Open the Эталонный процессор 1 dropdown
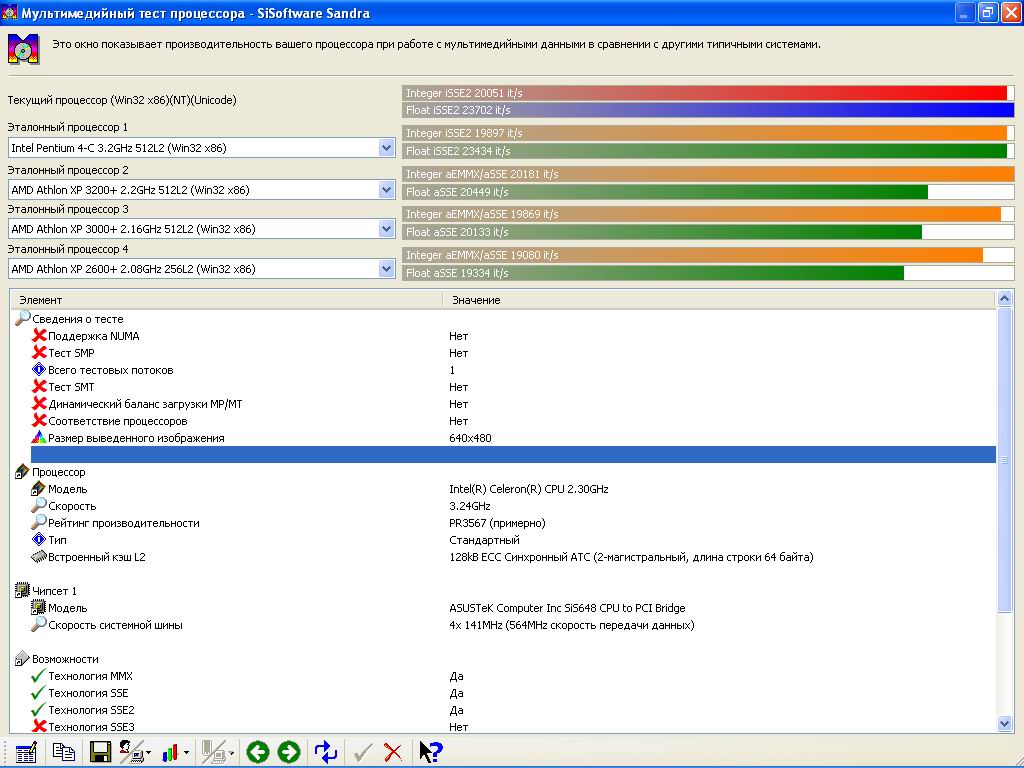The height and width of the screenshot is (768, 1024). tap(386, 148)
